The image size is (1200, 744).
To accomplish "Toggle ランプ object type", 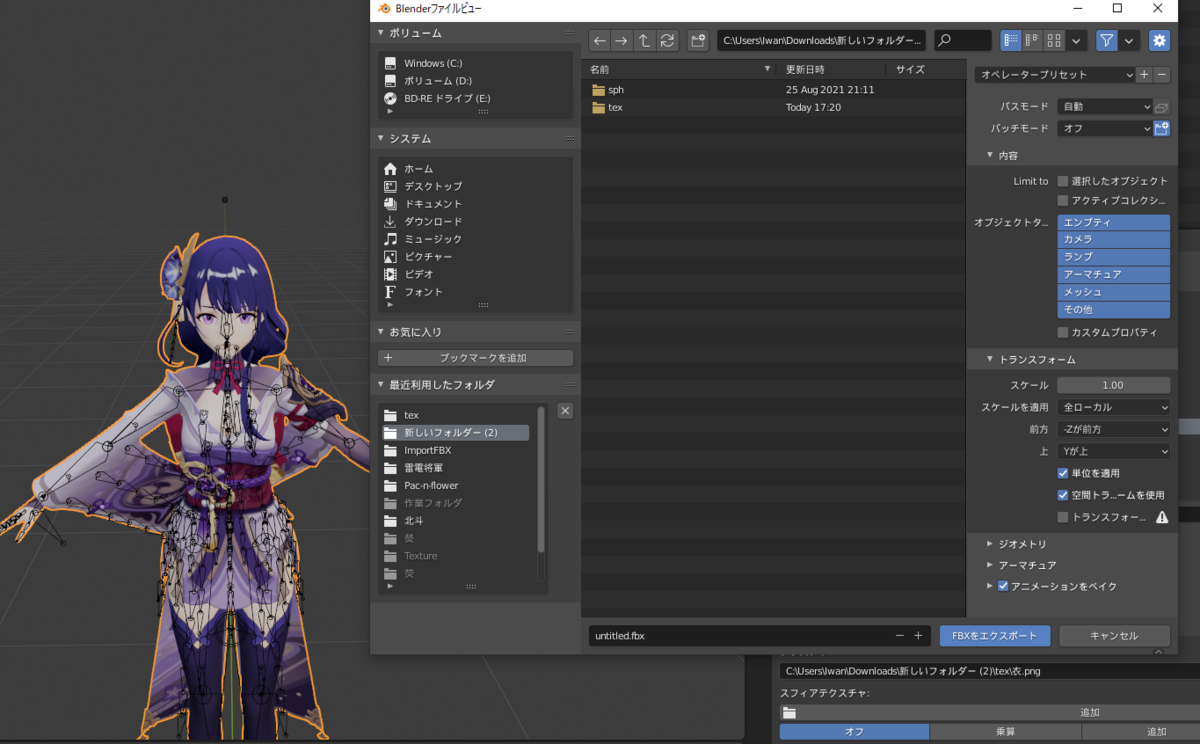I will tap(1113, 257).
